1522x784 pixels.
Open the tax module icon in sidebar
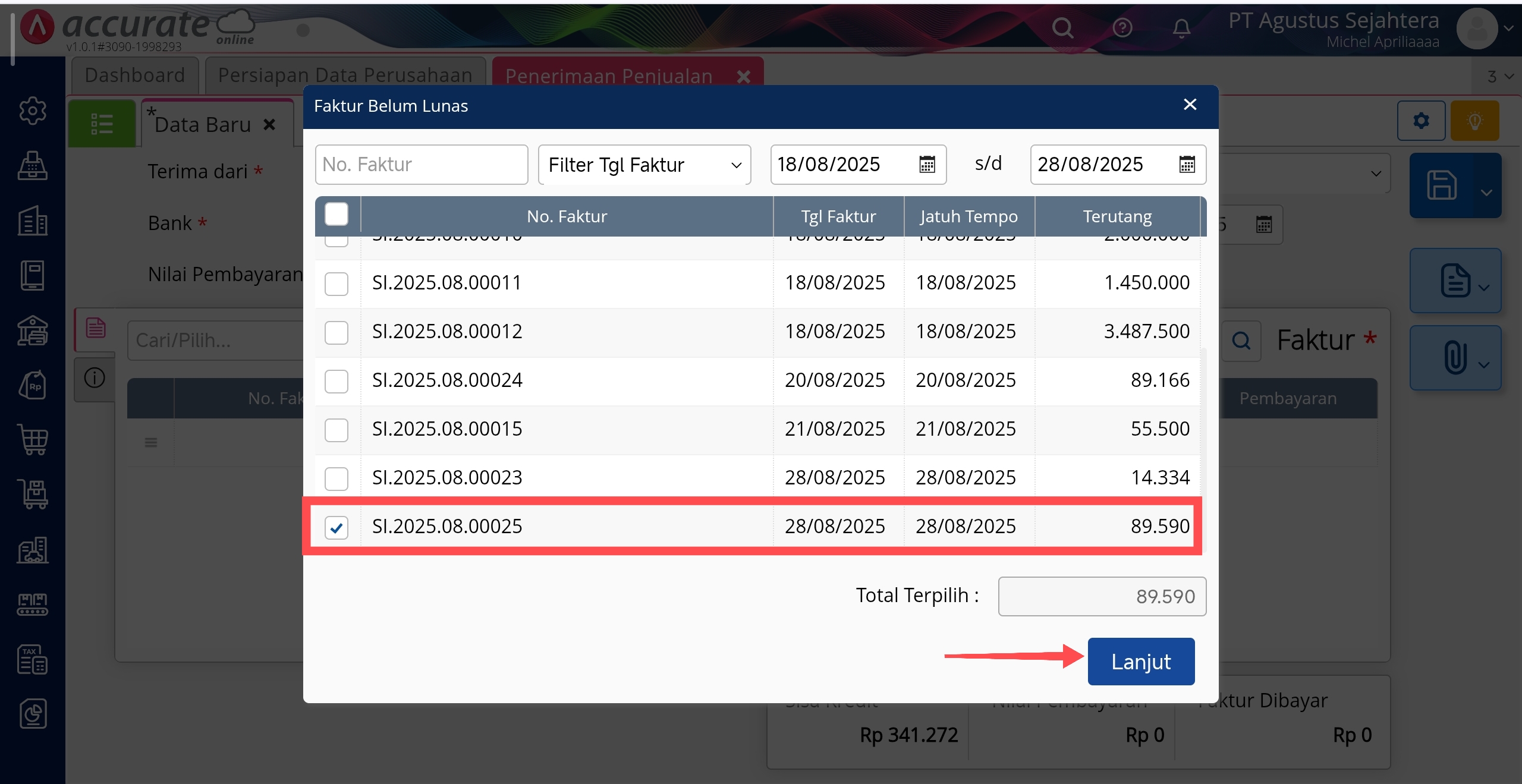tap(32, 659)
